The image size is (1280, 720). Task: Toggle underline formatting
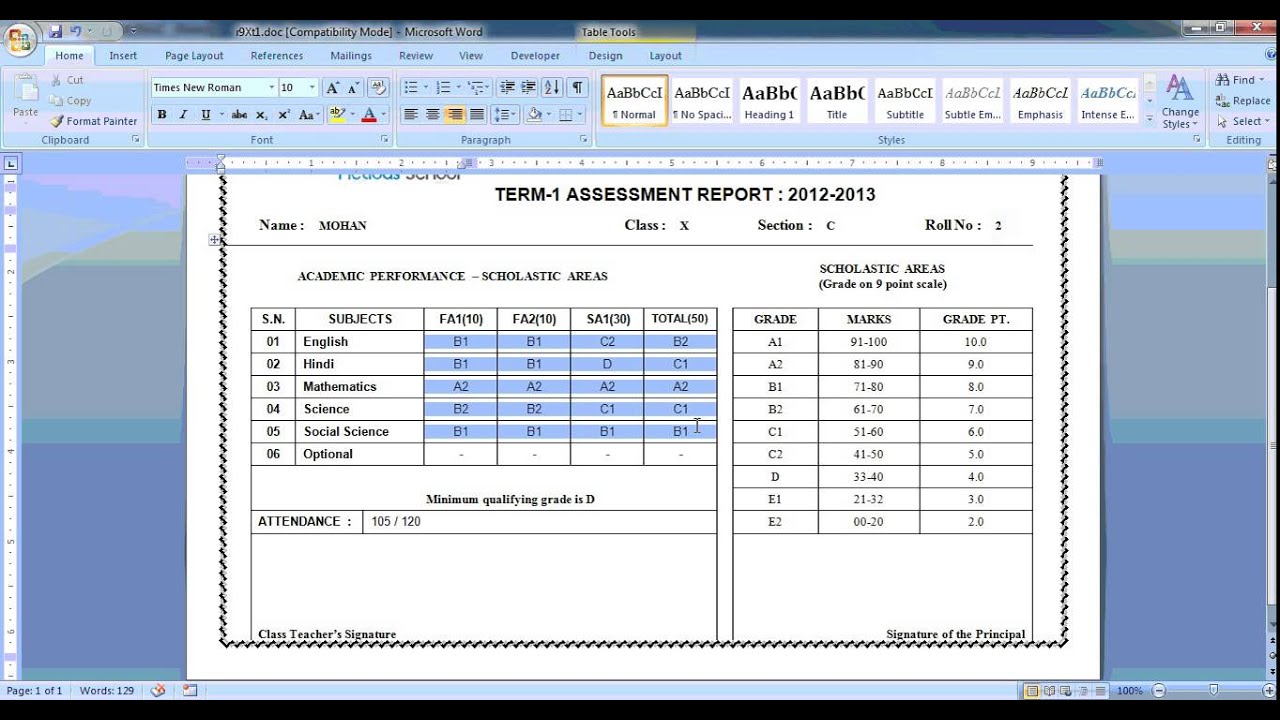(206, 115)
